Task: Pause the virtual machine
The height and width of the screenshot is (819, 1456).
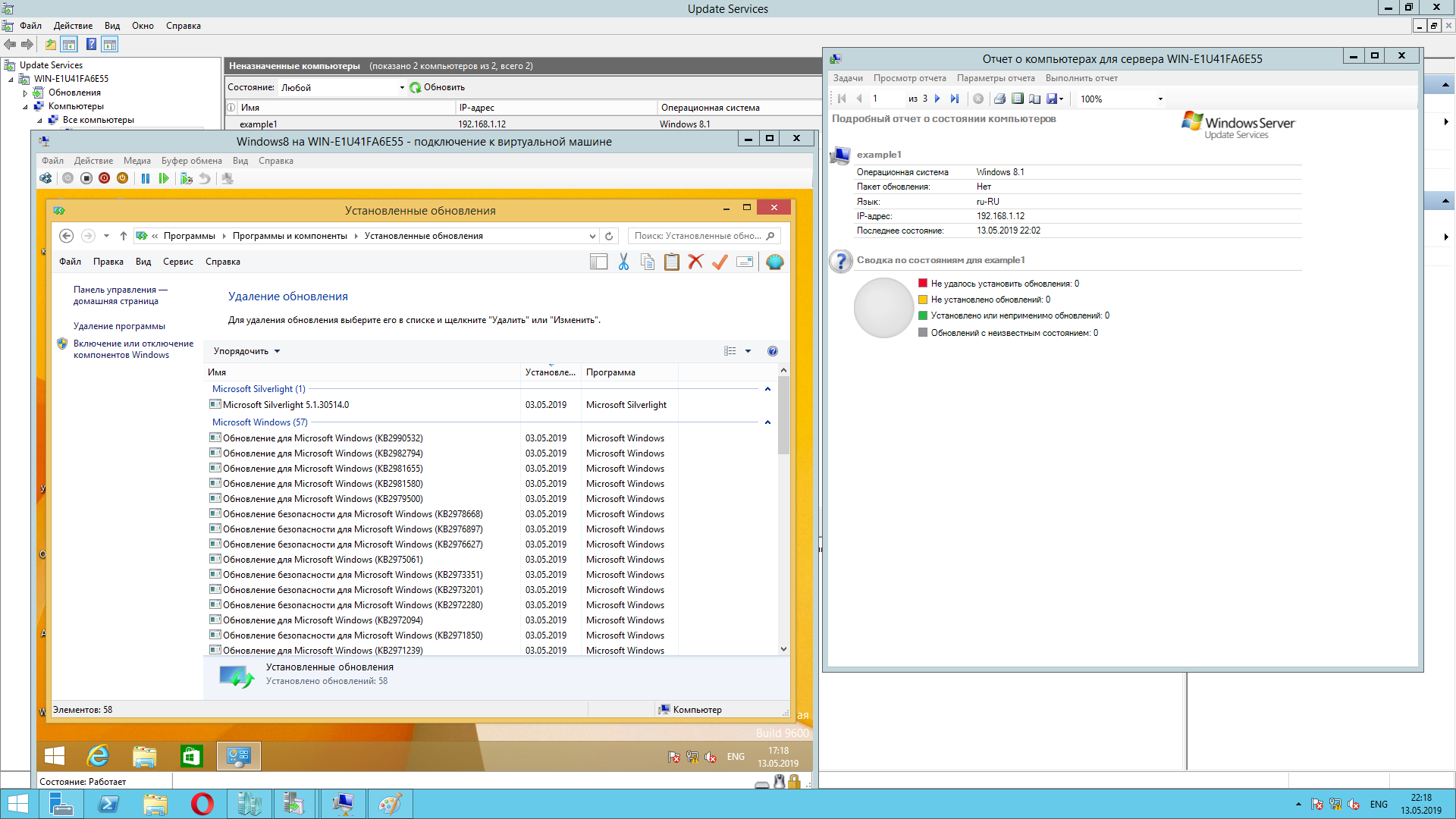Action: point(146,179)
